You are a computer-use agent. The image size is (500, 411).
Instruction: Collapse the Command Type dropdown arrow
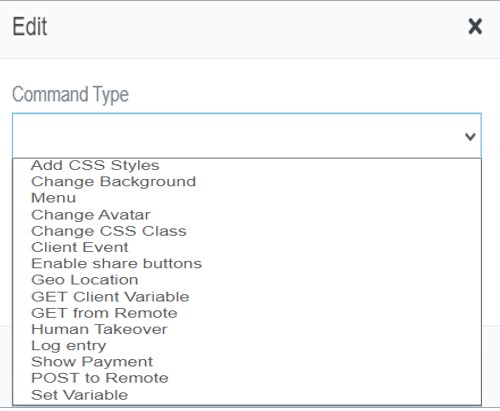tap(470, 136)
